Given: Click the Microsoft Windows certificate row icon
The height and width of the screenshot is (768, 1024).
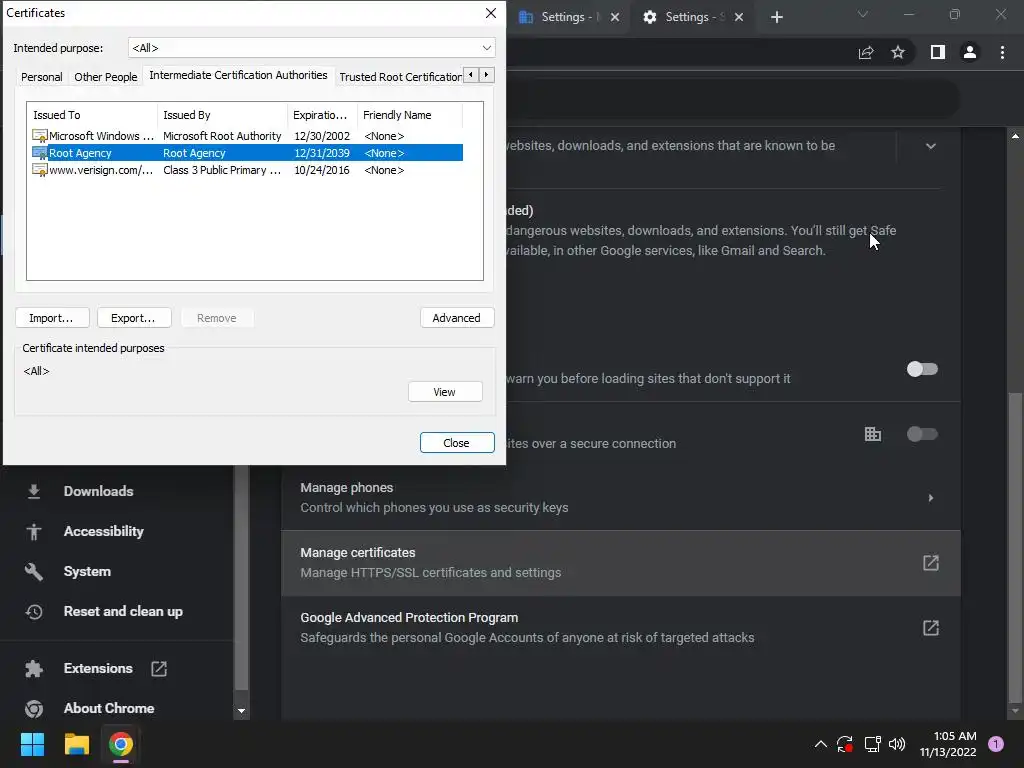Looking at the screenshot, I should (40, 136).
